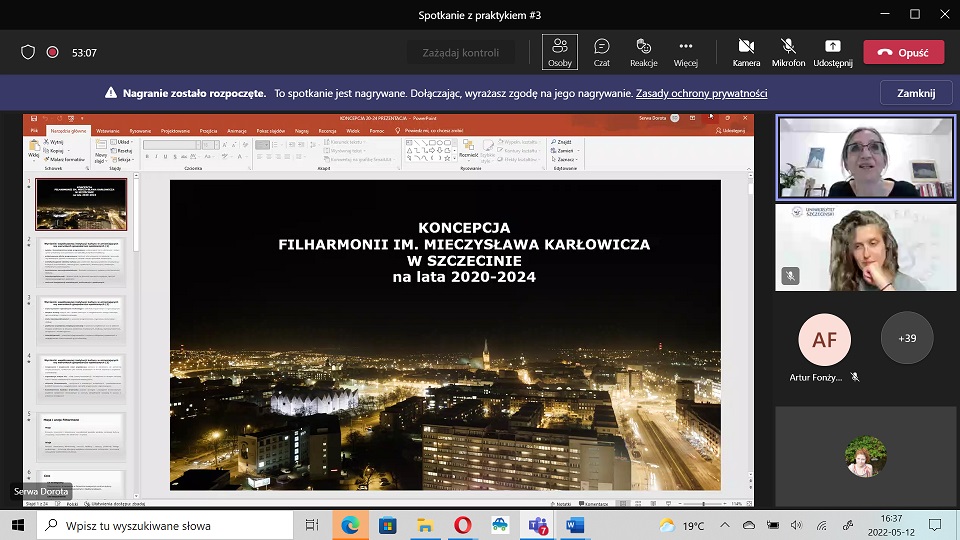Click the red recording indicator
This screenshot has height=540, width=960.
(x=53, y=52)
